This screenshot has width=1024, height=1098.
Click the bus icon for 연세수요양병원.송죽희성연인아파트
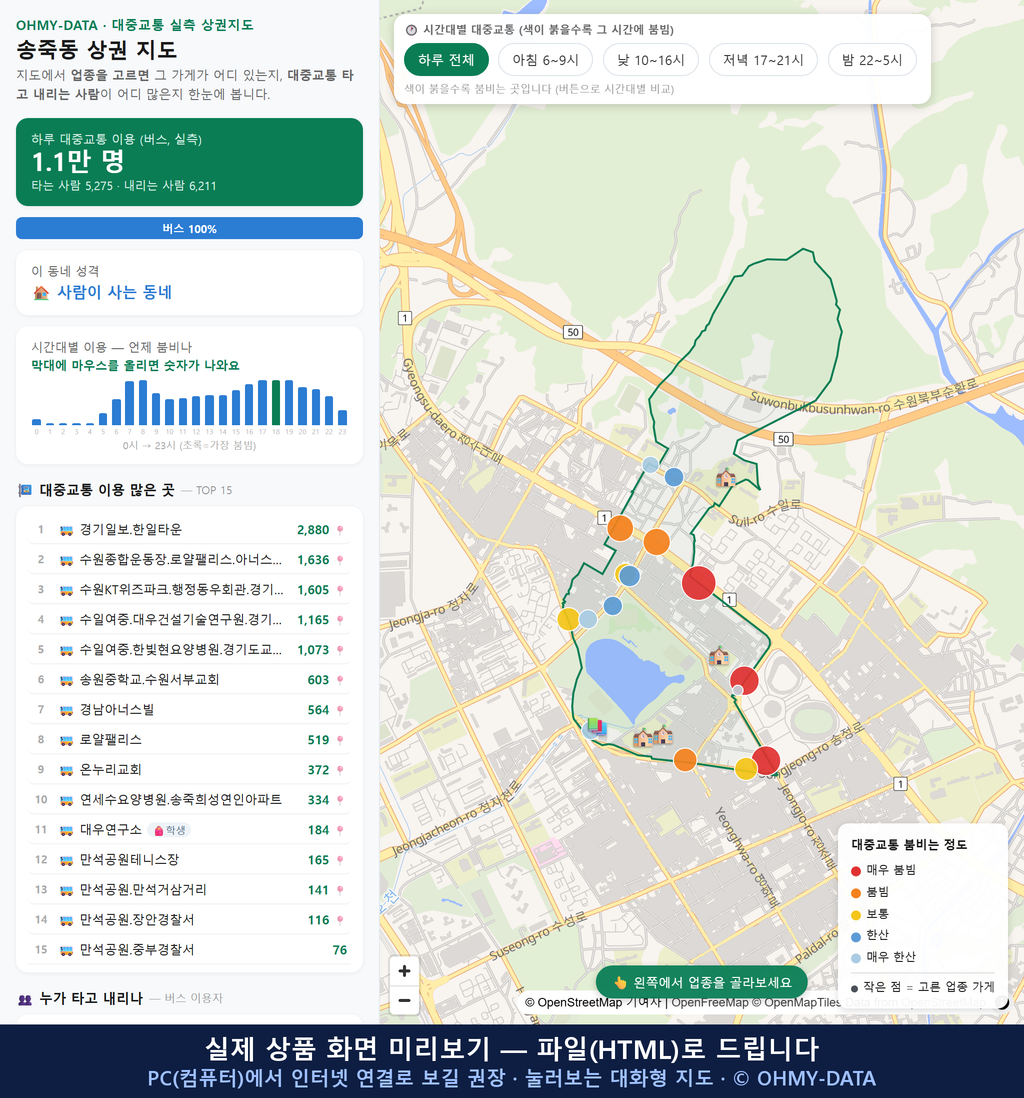(x=67, y=800)
